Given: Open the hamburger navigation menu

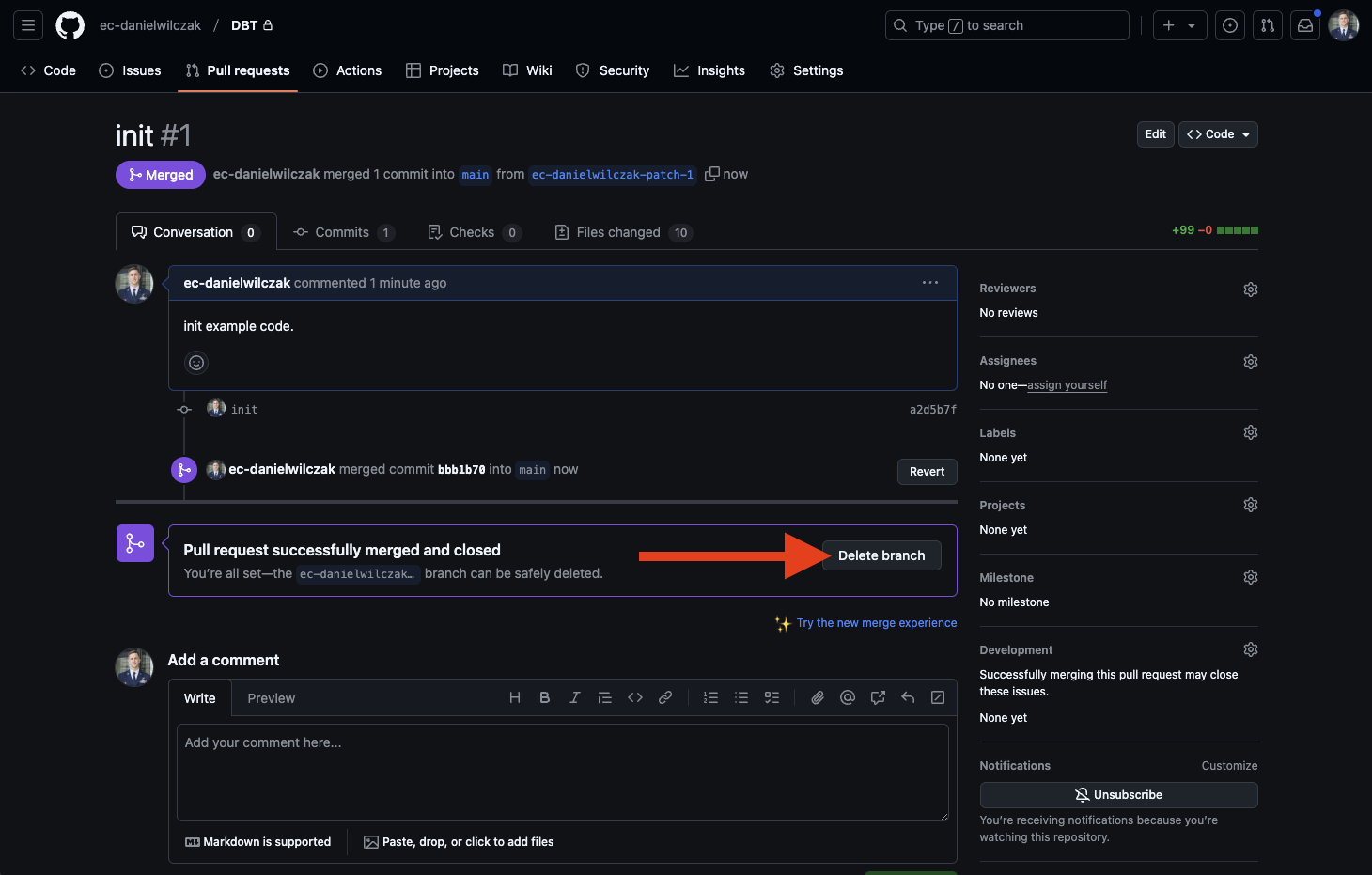Looking at the screenshot, I should coord(28,25).
